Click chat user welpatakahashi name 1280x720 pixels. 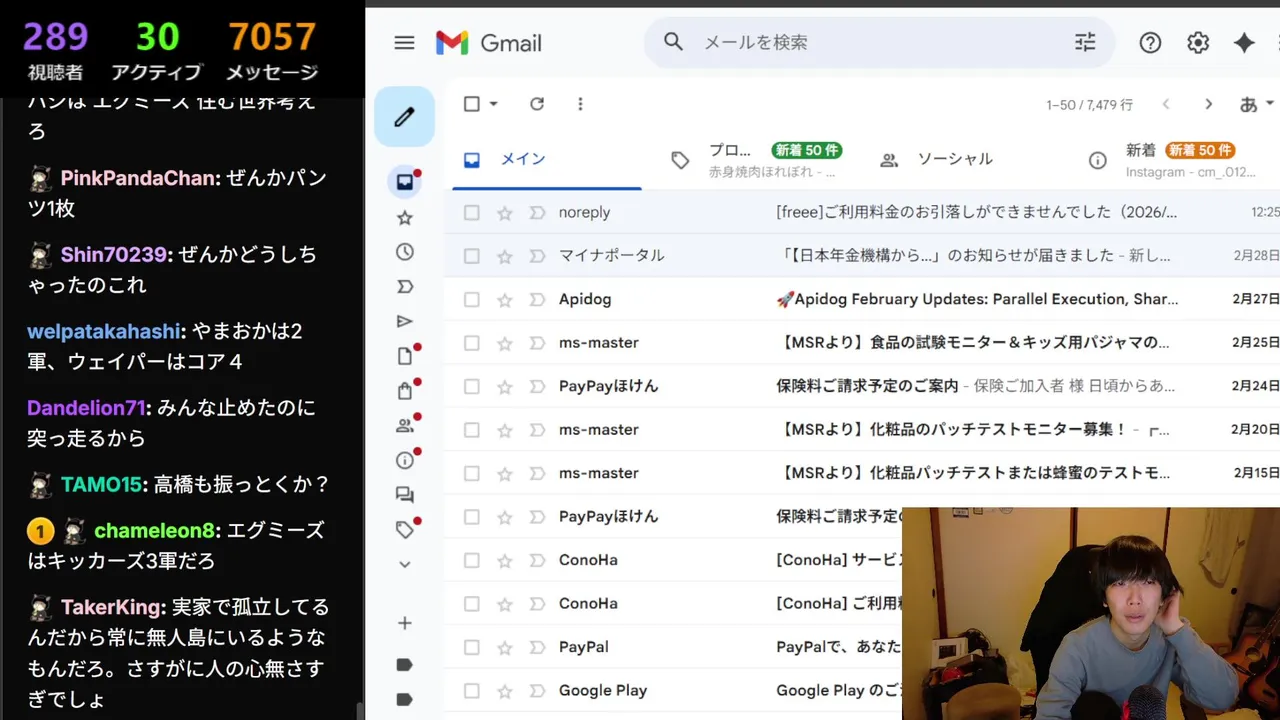pyautogui.click(x=104, y=331)
